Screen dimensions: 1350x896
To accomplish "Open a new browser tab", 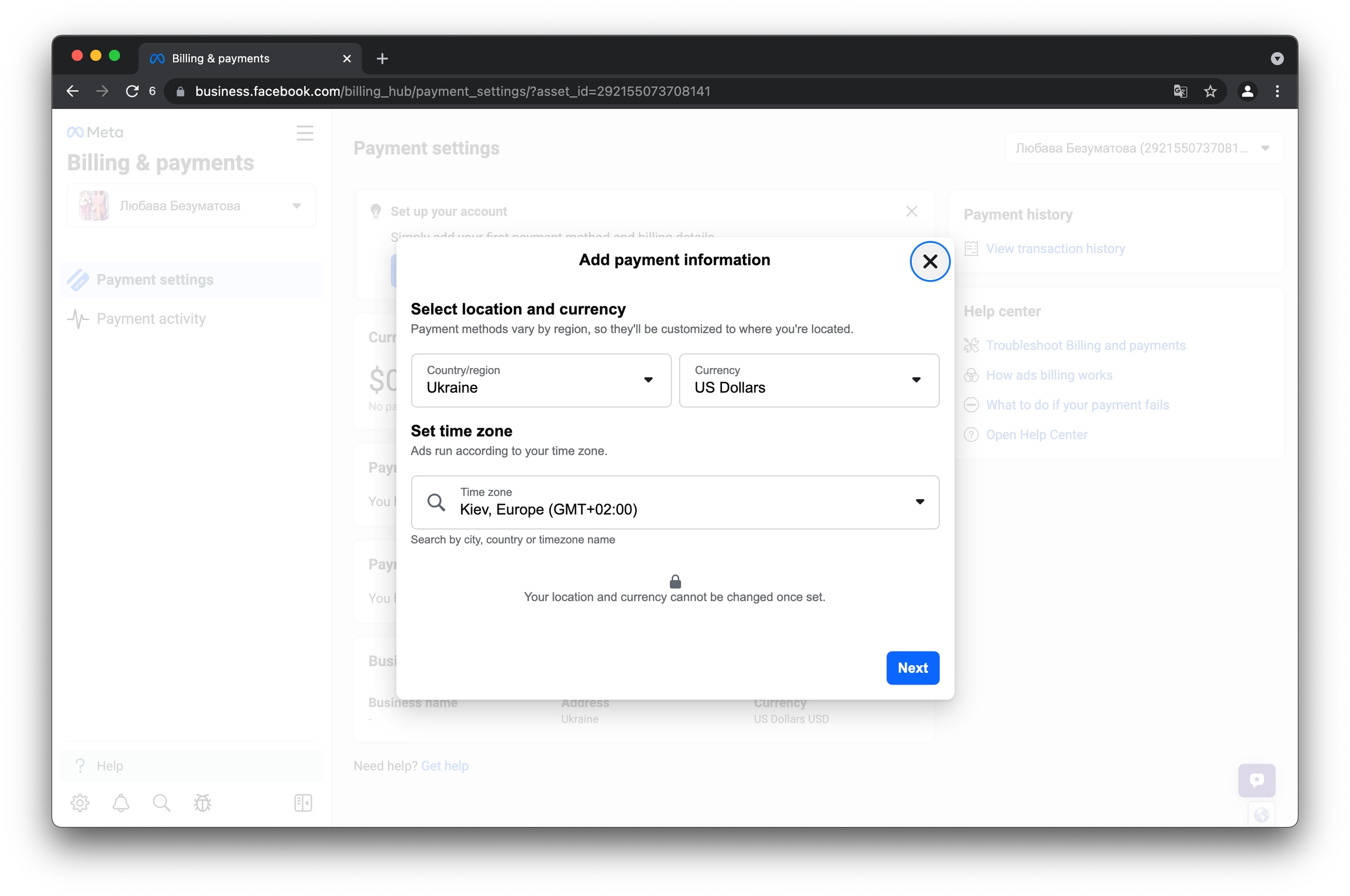I will pos(382,58).
